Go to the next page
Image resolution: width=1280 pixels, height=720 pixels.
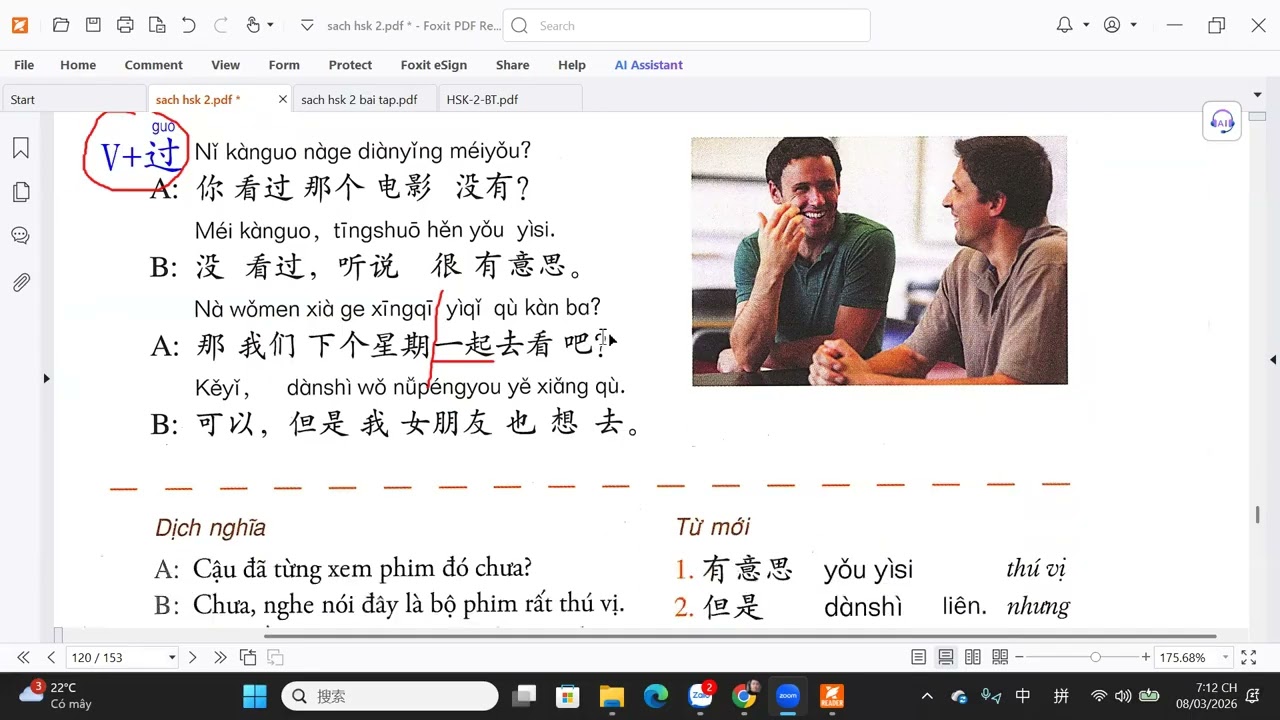tap(193, 657)
